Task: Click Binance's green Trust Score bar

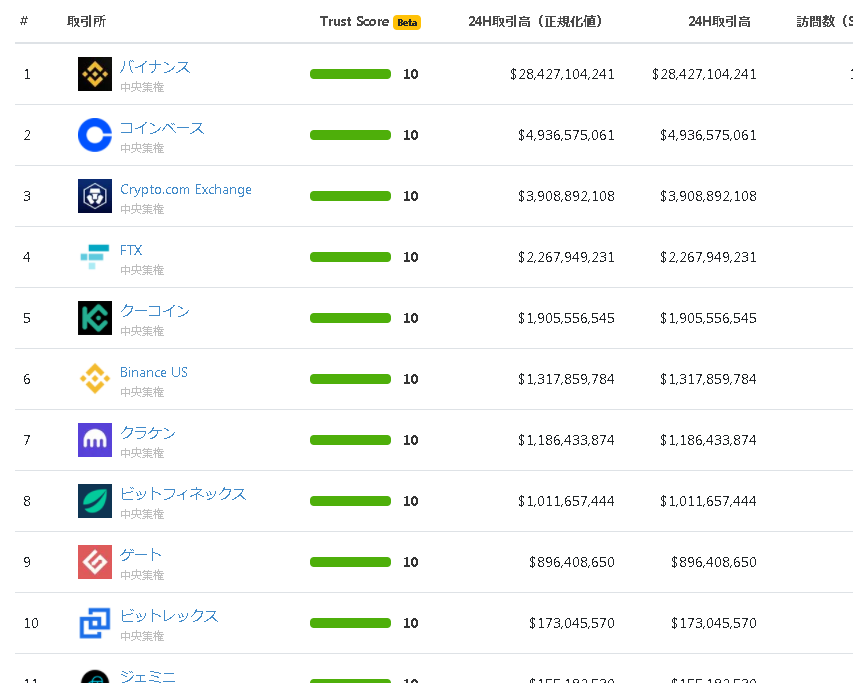Action: pos(350,73)
